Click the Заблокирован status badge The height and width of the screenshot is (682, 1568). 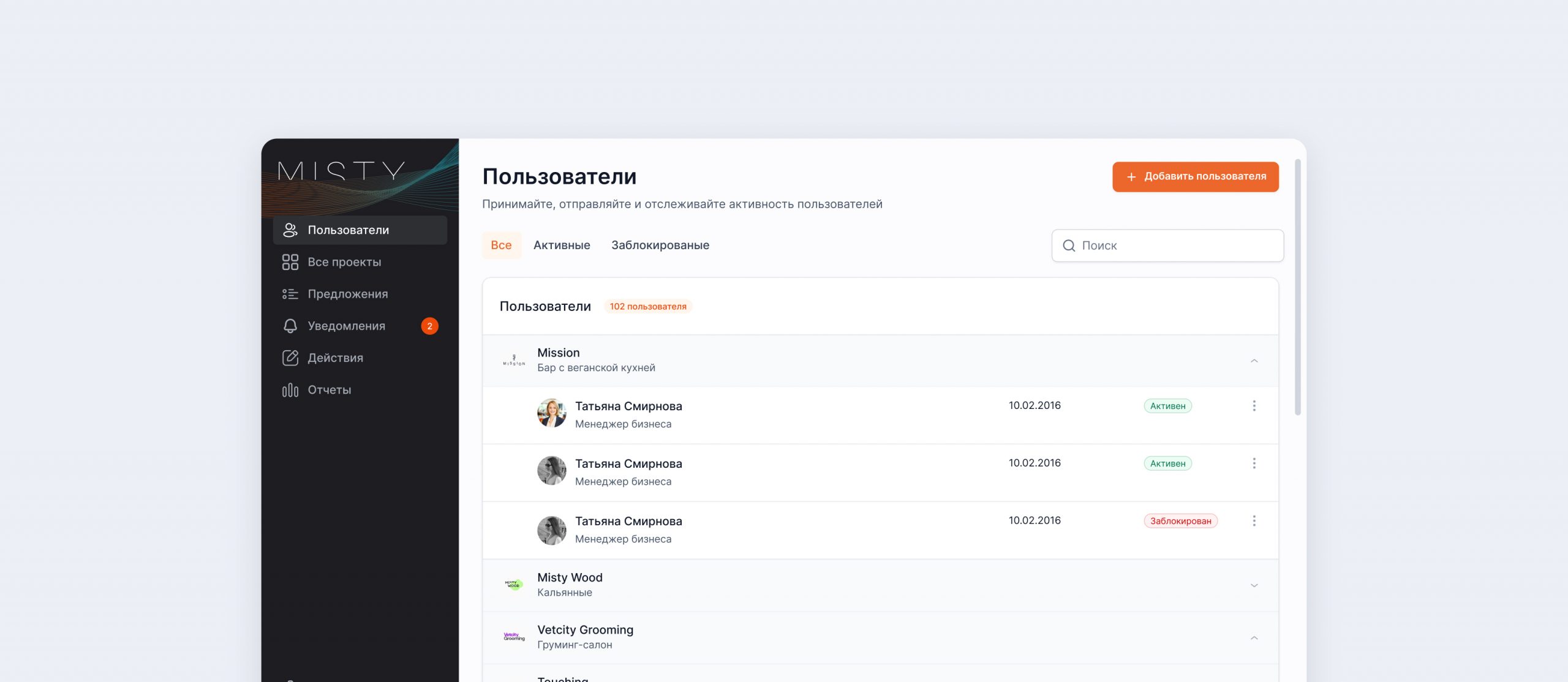(x=1180, y=521)
